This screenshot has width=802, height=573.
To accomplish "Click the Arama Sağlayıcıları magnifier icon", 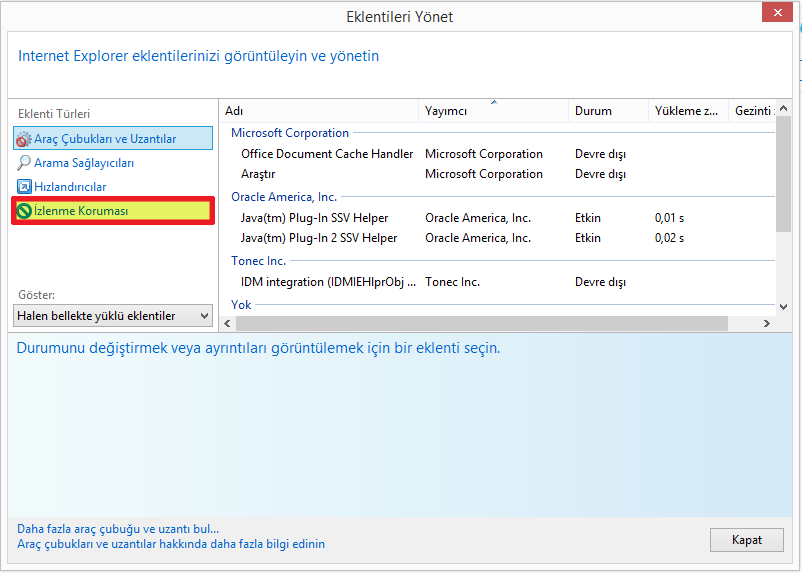I will (x=24, y=163).
